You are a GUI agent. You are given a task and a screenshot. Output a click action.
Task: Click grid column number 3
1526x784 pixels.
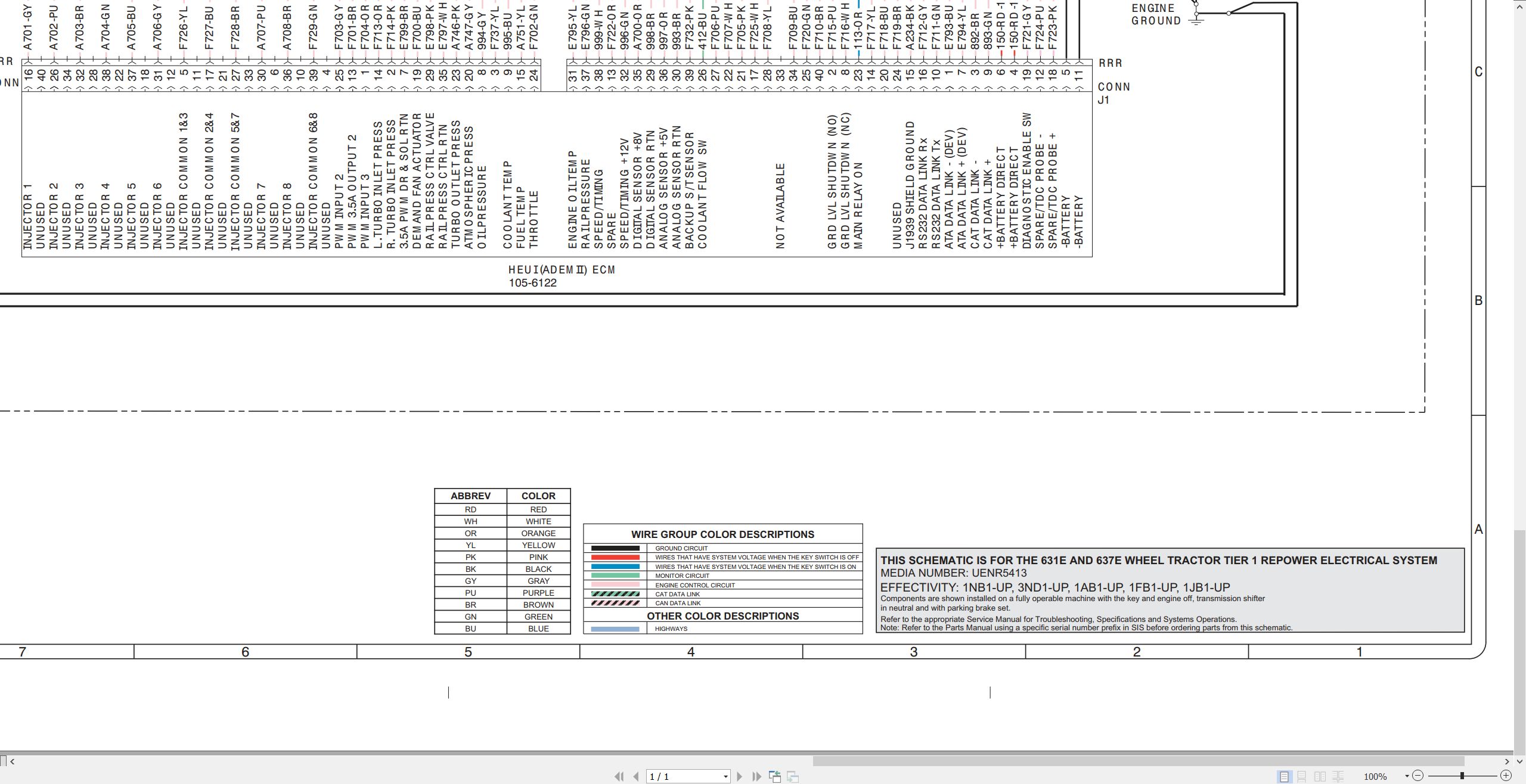tap(913, 652)
